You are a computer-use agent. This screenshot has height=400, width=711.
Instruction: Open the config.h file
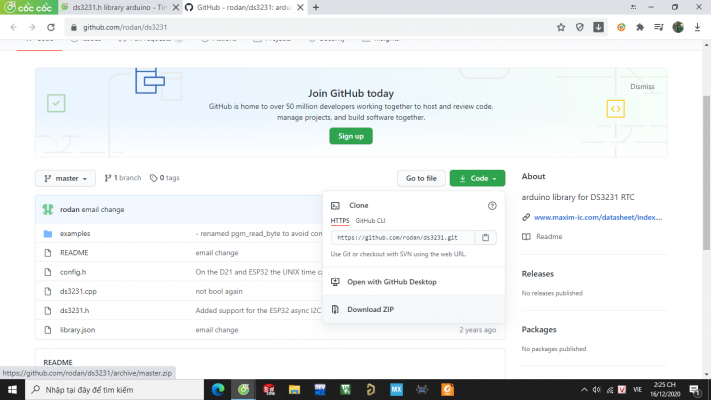(x=73, y=272)
